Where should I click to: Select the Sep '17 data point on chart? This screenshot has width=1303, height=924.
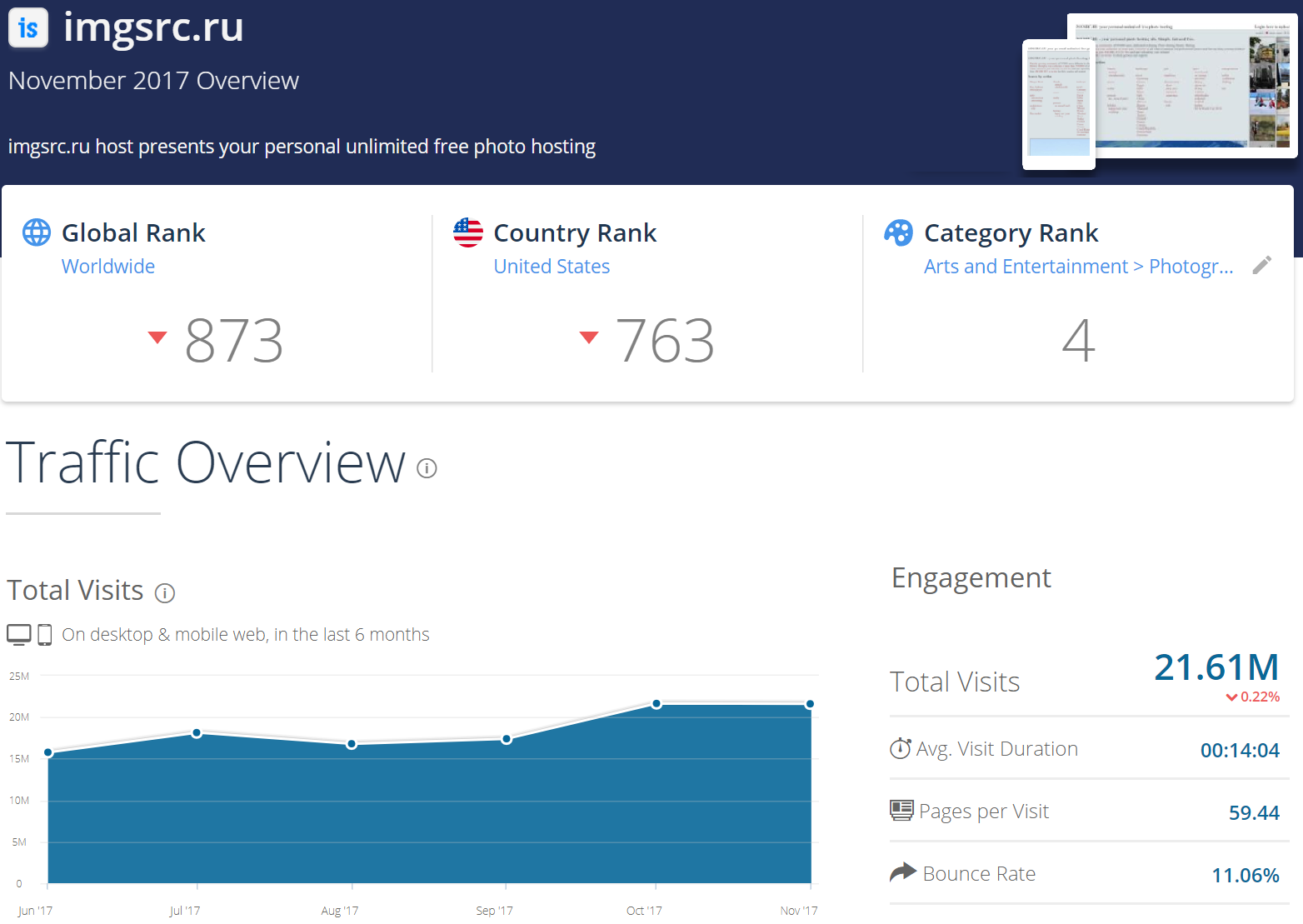[507, 739]
